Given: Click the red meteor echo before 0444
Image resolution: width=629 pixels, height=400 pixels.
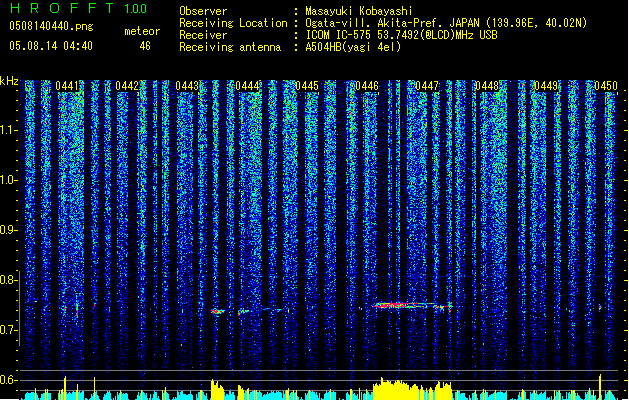Looking at the screenshot, I should click(x=218, y=311).
